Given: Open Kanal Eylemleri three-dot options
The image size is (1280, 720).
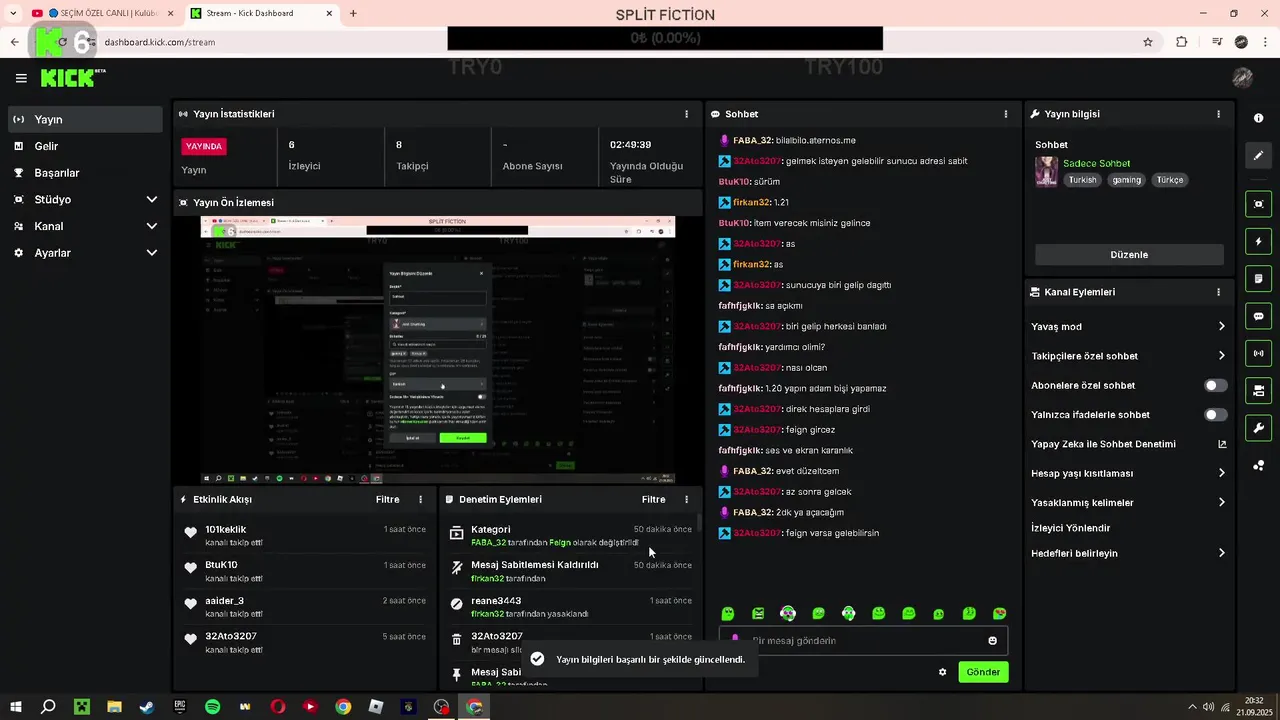Looking at the screenshot, I should (x=1218, y=292).
